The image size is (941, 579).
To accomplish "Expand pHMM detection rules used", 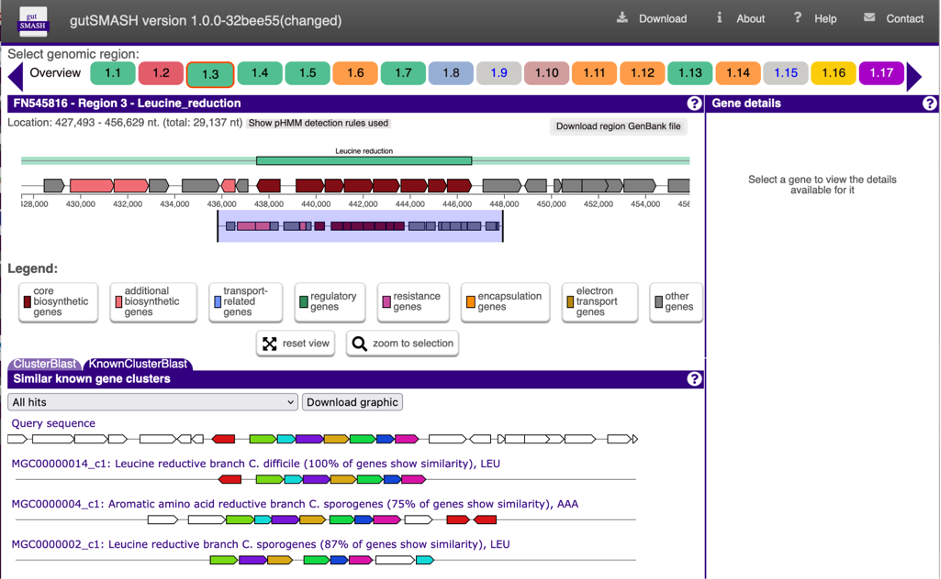I will click(318, 123).
